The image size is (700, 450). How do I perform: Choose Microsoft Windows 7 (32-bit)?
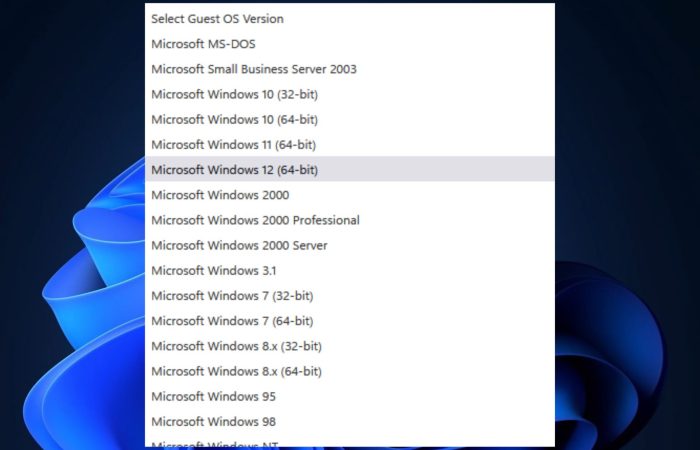pos(350,296)
